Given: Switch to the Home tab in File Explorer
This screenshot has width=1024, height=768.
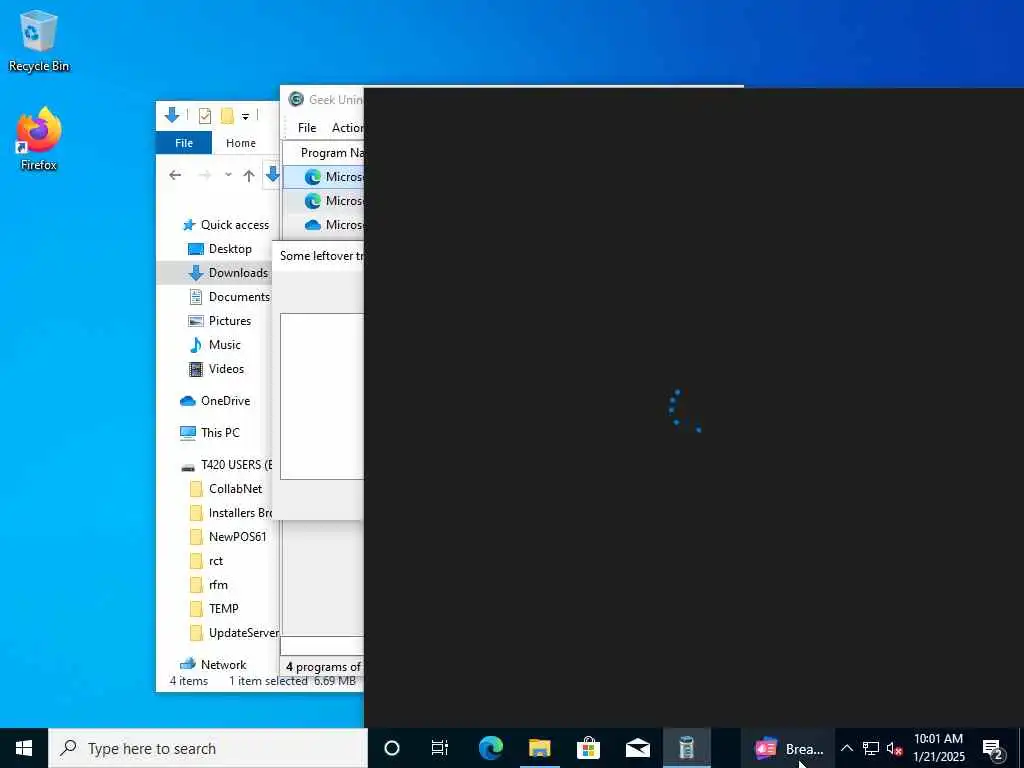Looking at the screenshot, I should coord(240,142).
